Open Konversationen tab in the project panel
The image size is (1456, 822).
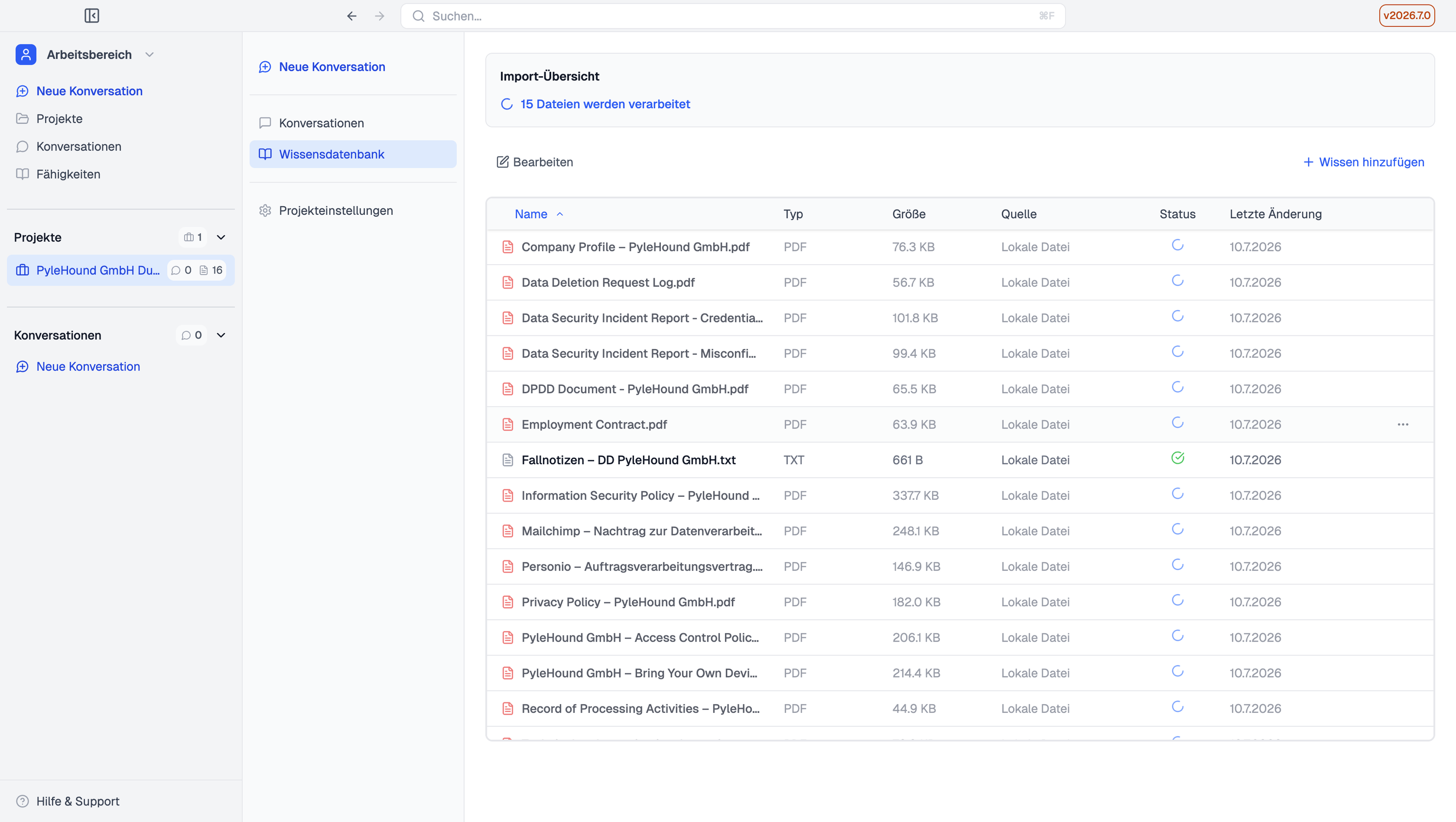[x=353, y=122]
